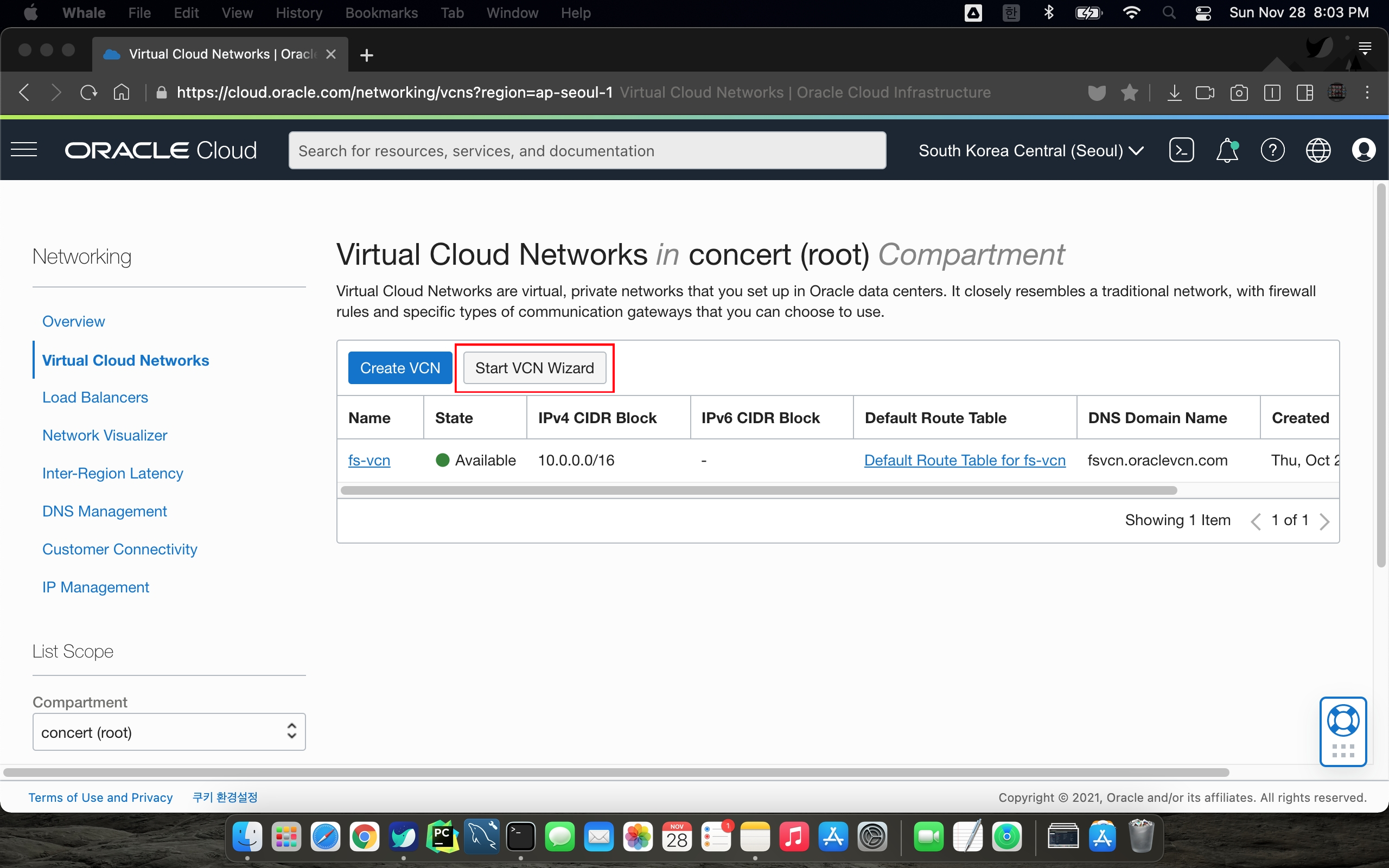Open the browser screenshot camera tool
1389x868 pixels.
[1239, 92]
